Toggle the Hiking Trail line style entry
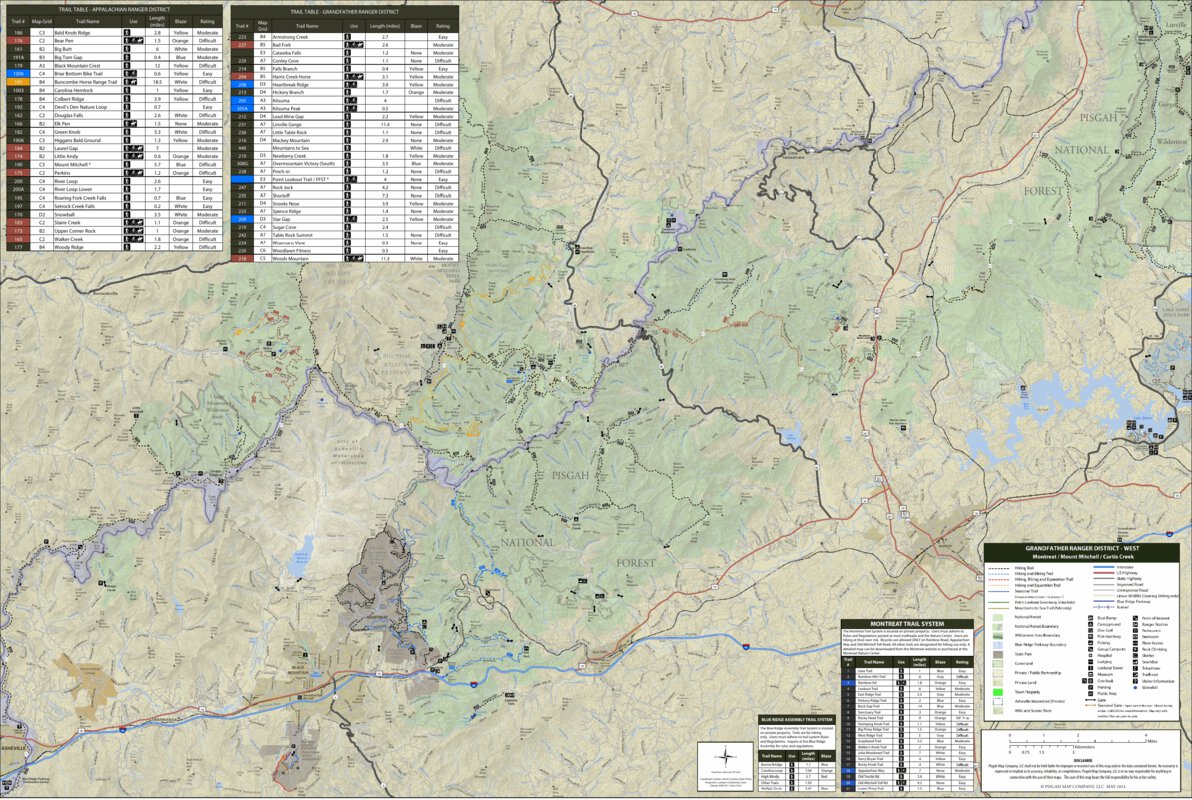The image size is (1192, 800). 1000,567
